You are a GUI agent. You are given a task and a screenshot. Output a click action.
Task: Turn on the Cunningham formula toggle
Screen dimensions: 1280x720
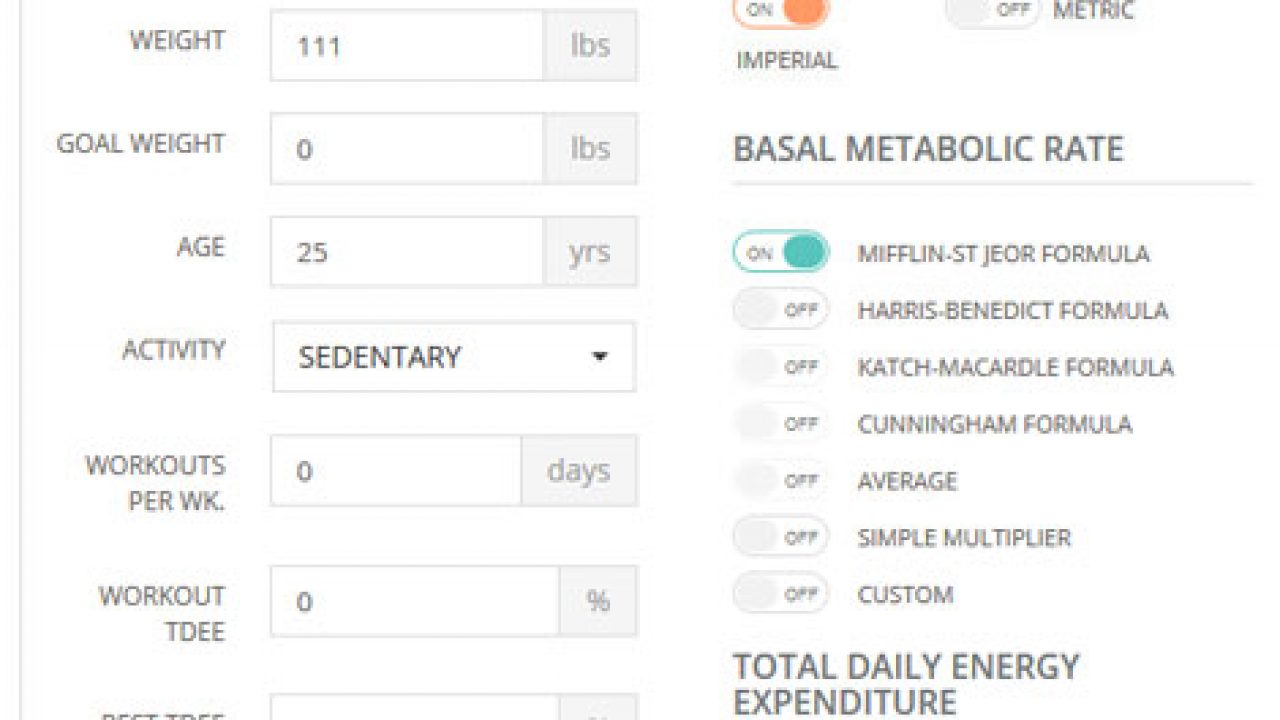pos(781,423)
